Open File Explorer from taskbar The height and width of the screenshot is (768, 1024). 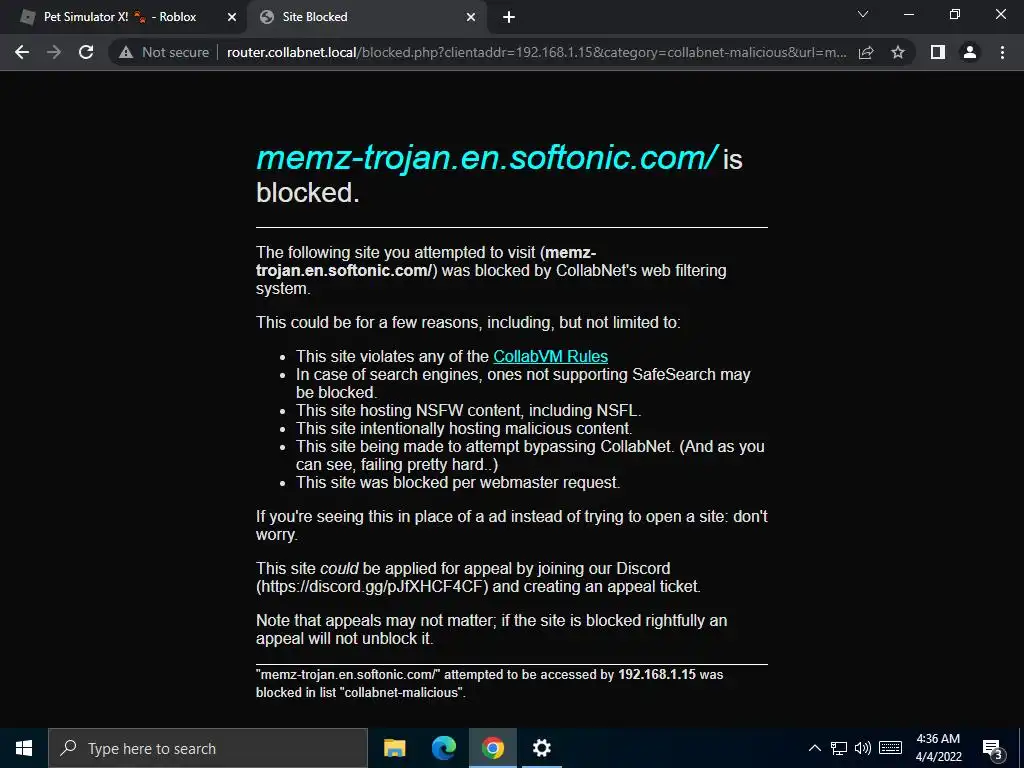[x=394, y=748]
